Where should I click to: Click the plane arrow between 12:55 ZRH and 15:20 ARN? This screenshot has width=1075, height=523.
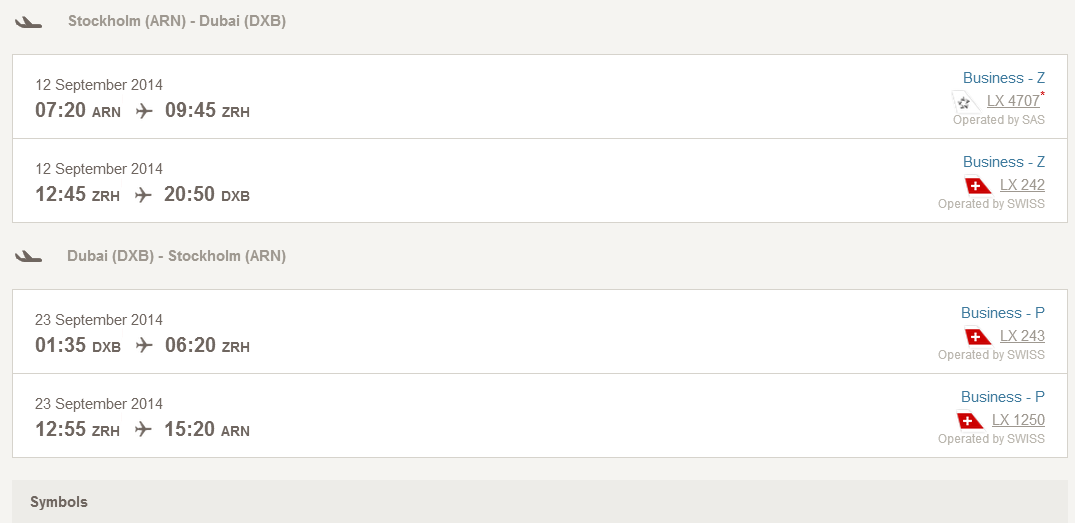click(143, 430)
